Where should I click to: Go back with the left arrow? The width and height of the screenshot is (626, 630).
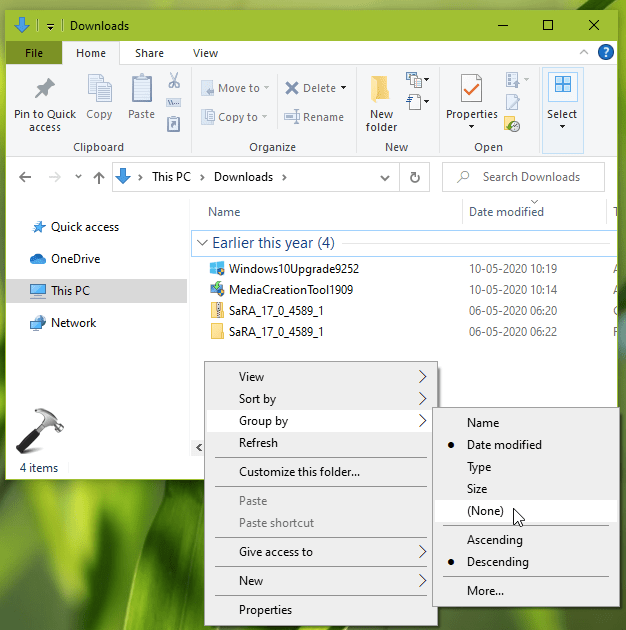[25, 177]
